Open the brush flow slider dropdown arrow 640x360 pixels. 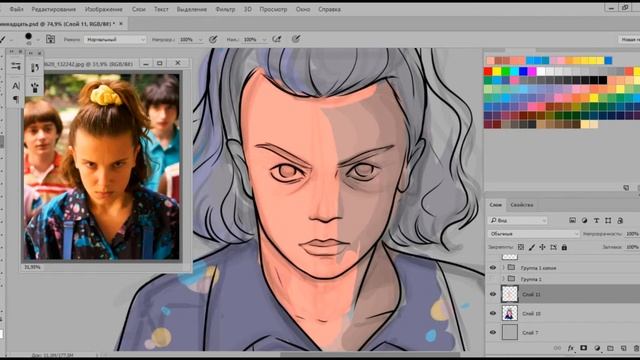[x=264, y=40]
